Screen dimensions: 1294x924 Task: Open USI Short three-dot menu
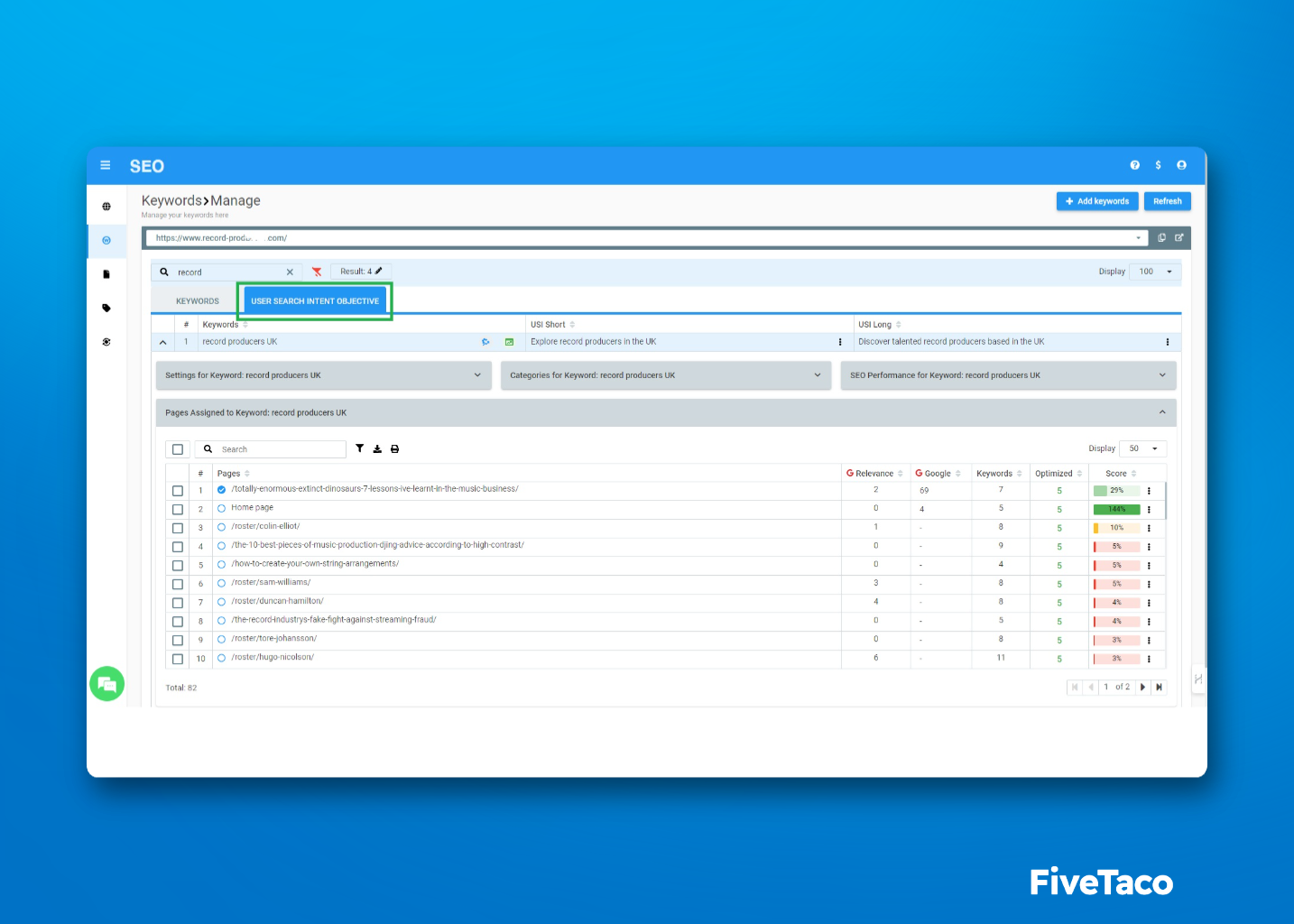[840, 342]
